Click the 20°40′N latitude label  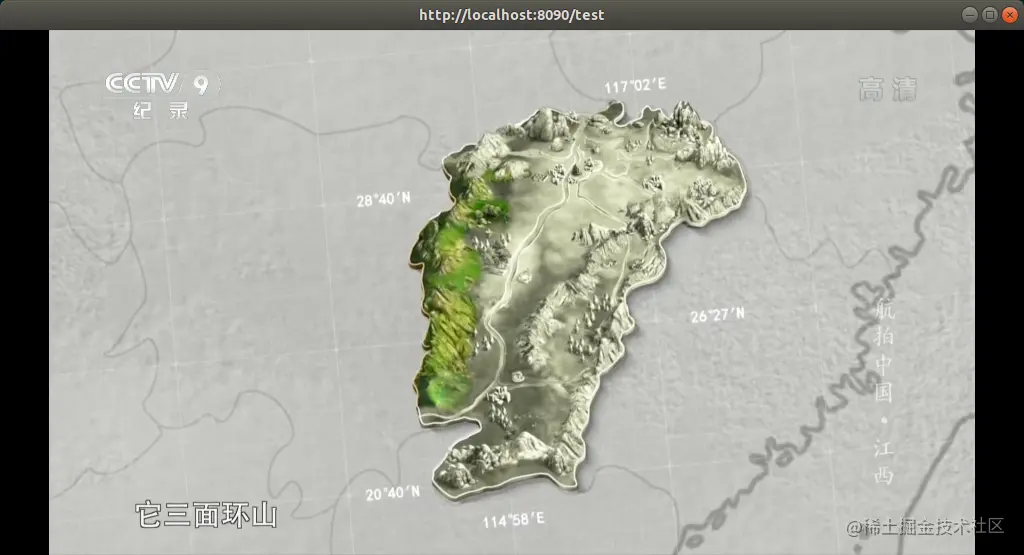click(x=392, y=493)
